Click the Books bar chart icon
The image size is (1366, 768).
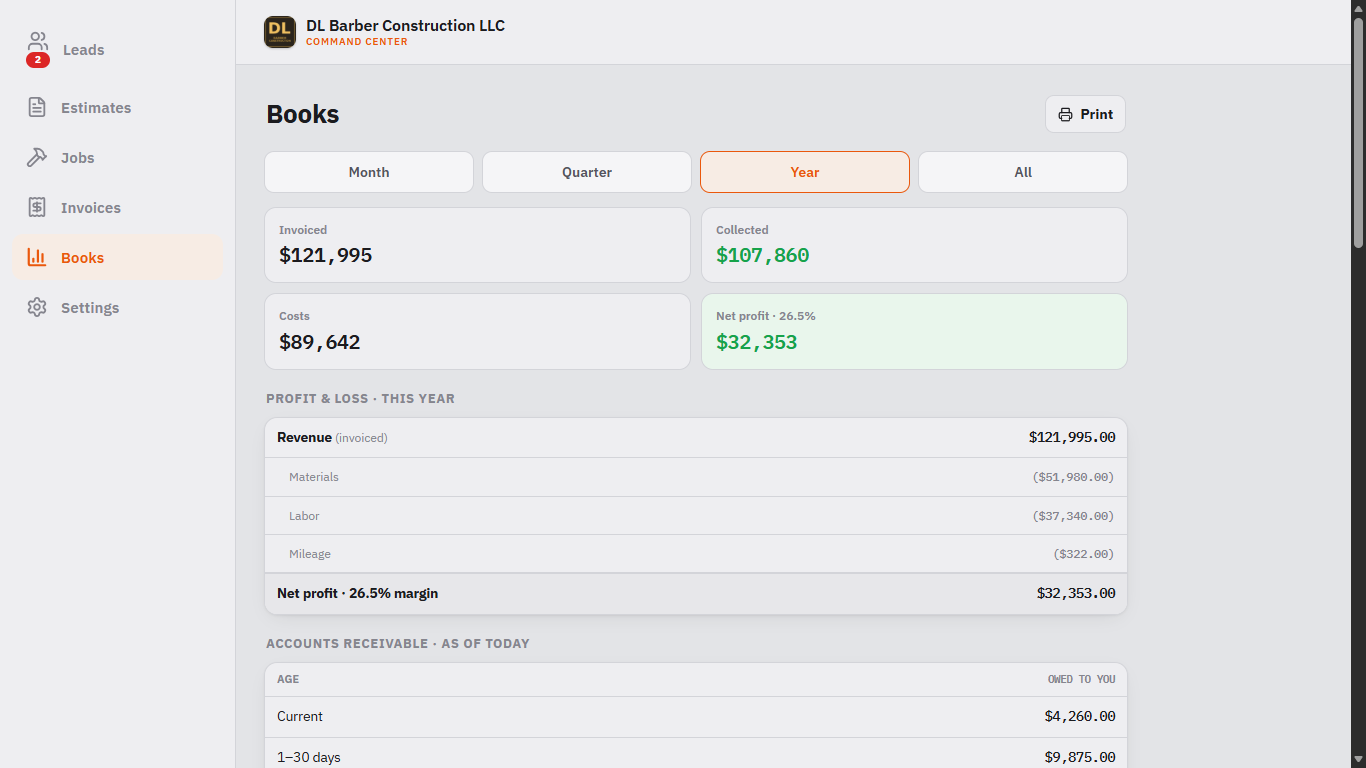click(x=37, y=257)
